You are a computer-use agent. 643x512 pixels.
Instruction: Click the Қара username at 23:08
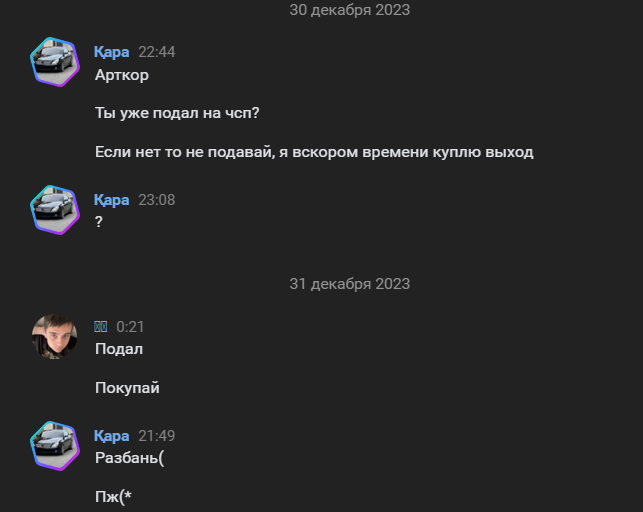pyautogui.click(x=111, y=200)
